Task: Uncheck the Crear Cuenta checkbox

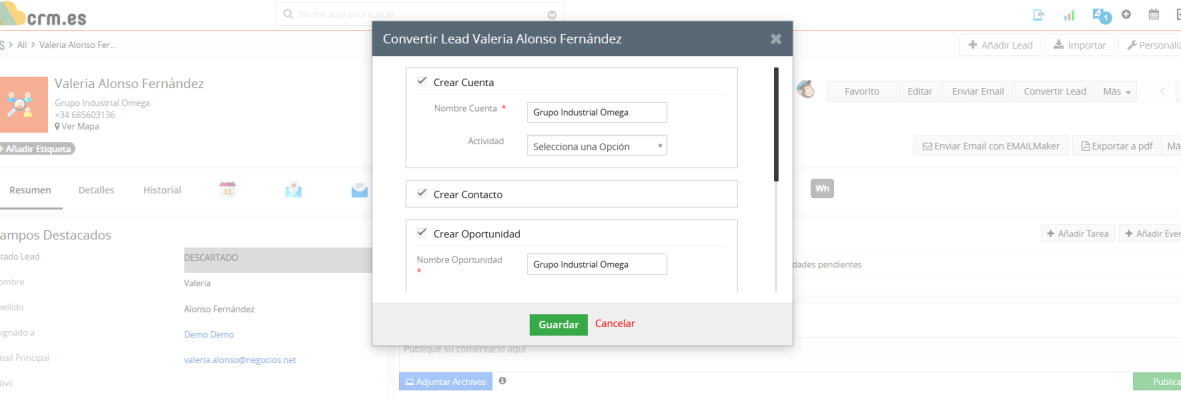Action: pos(422,81)
